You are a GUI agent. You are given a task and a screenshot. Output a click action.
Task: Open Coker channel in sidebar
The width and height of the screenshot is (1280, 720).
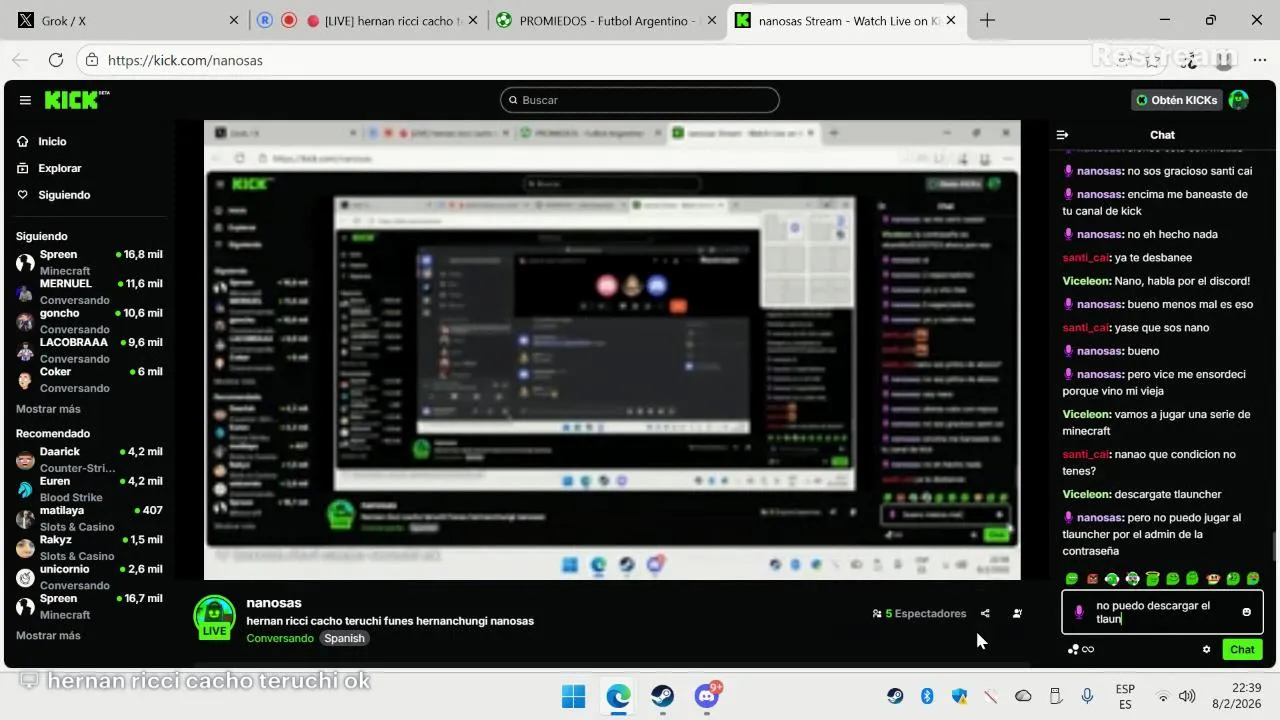[89, 380]
